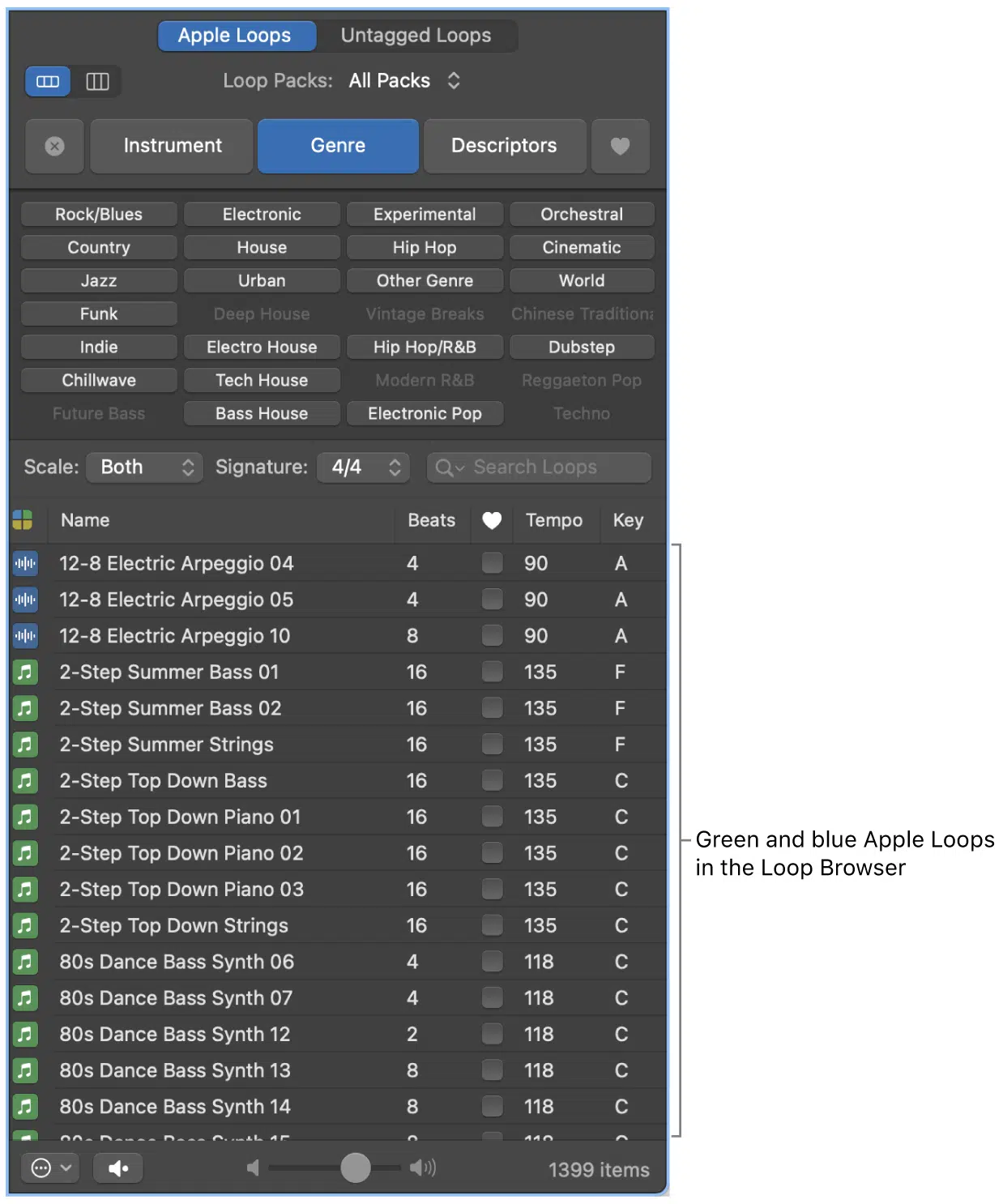Show Genre keyword buttons

338,146
